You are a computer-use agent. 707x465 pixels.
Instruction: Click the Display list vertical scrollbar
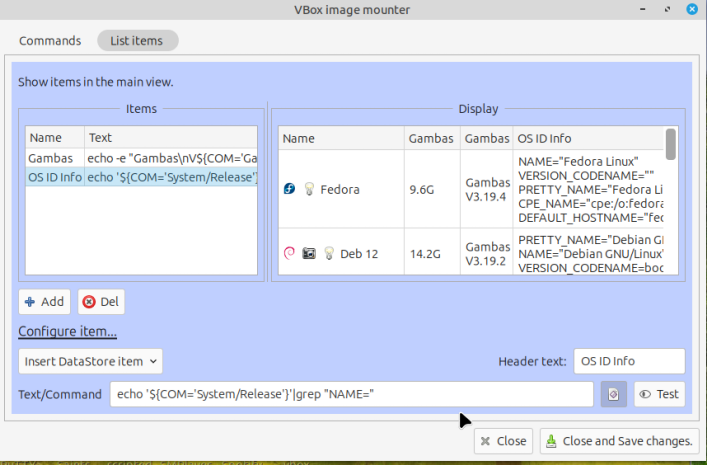(670, 145)
